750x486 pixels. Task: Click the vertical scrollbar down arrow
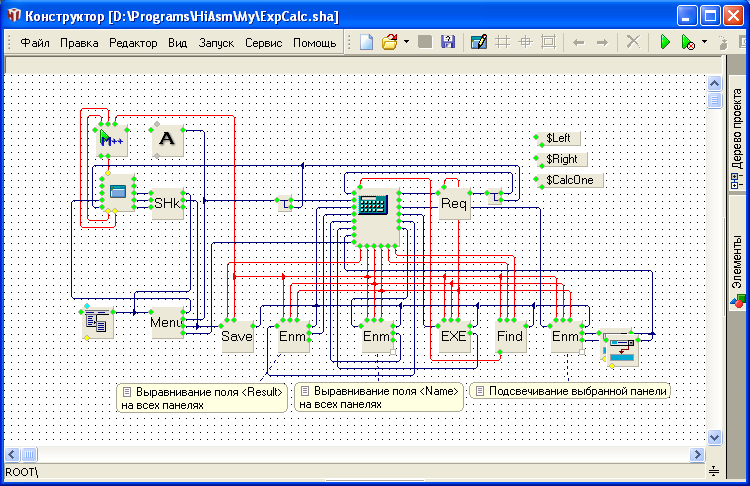(x=714, y=437)
